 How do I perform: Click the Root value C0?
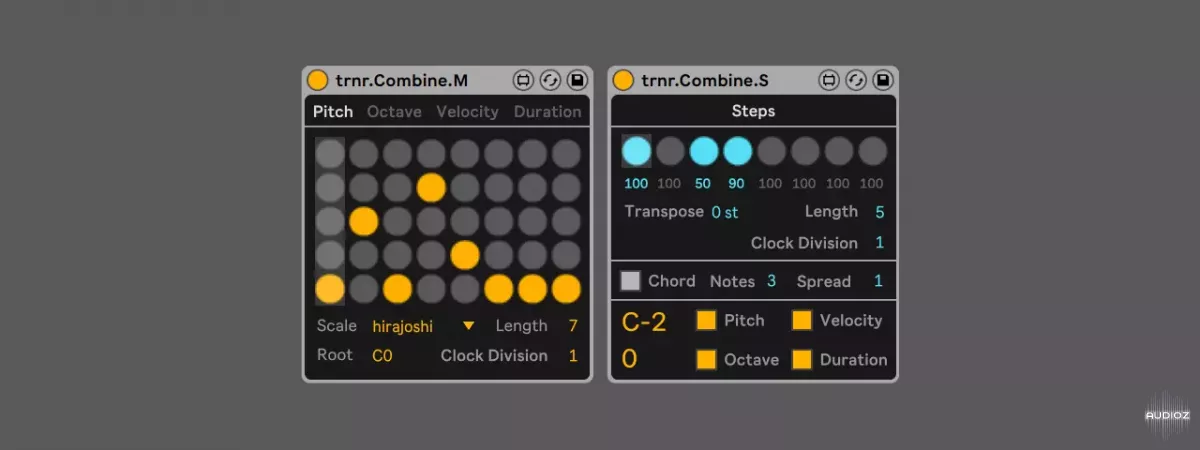click(x=382, y=356)
